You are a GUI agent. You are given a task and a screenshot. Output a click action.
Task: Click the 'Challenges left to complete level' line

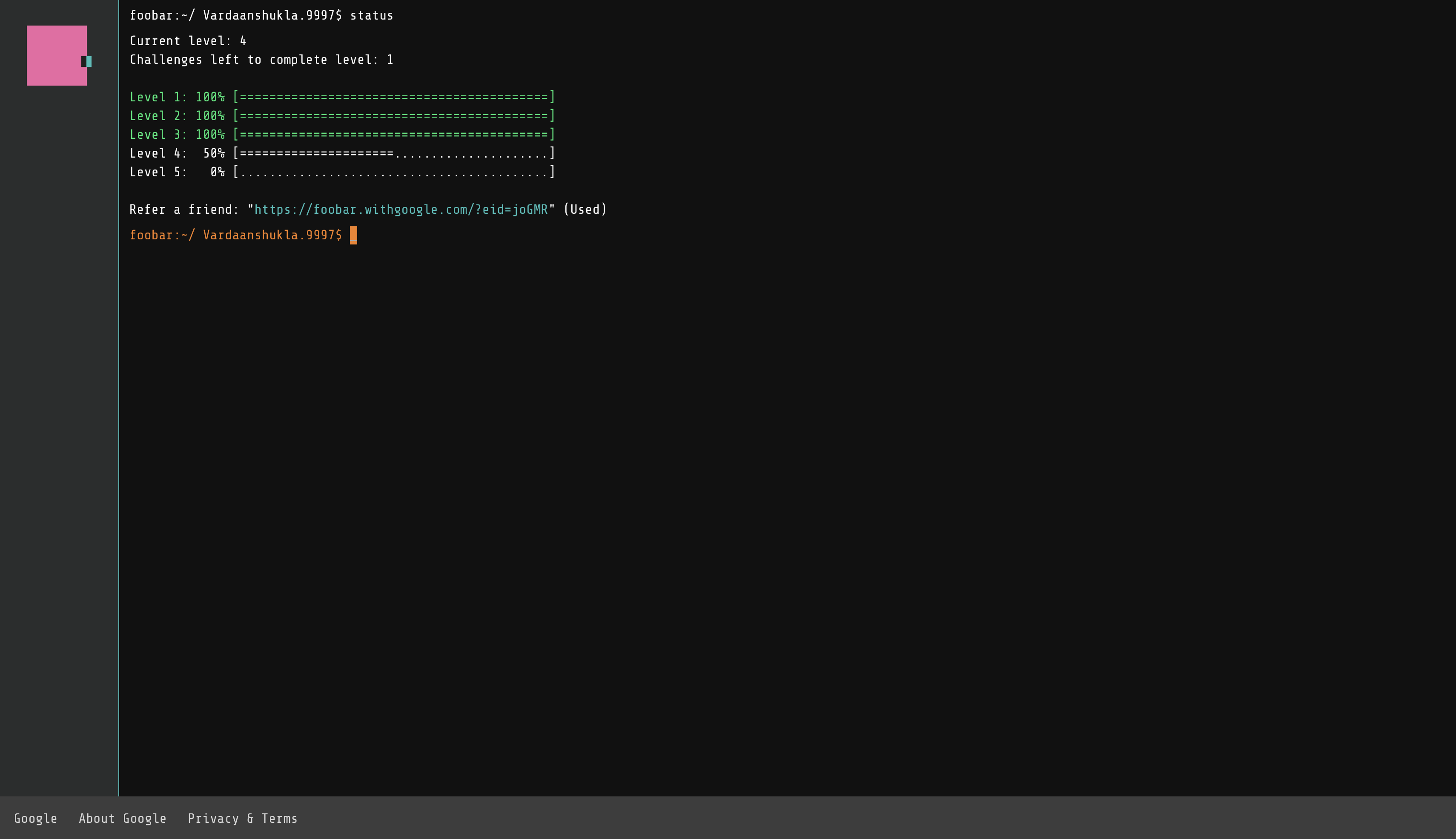261,60
